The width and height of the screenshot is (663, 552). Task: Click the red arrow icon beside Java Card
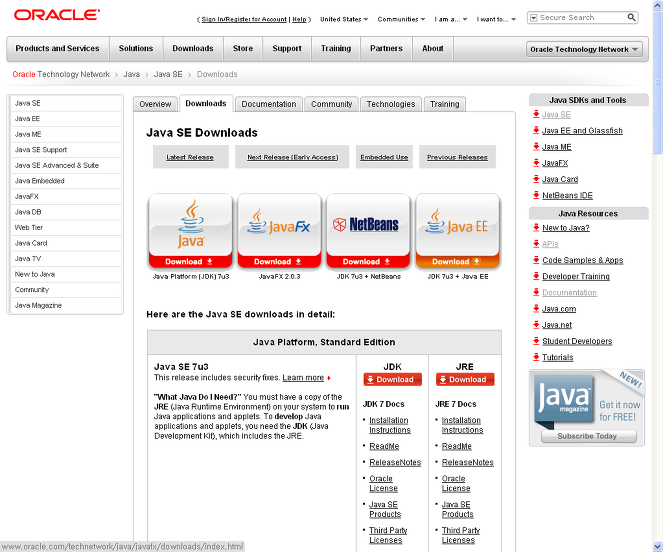click(x=536, y=179)
